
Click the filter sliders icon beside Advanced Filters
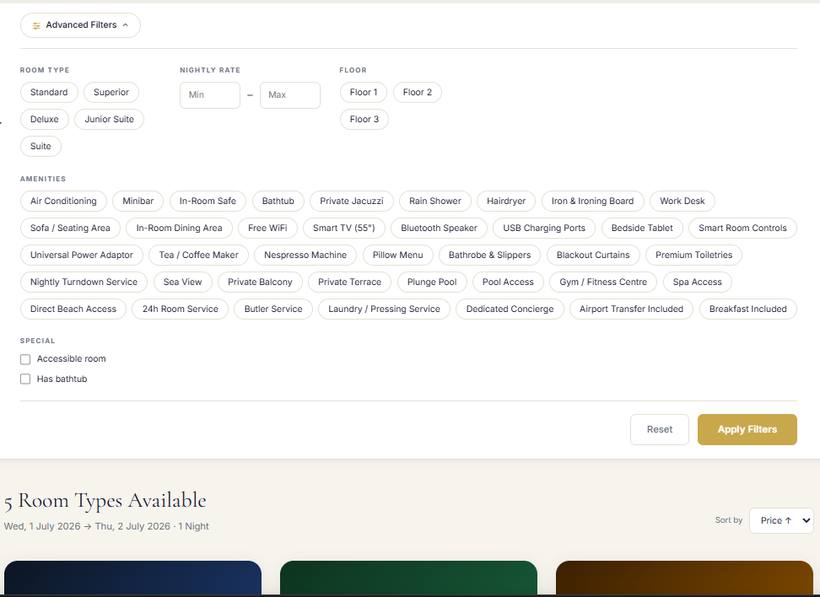(36, 26)
